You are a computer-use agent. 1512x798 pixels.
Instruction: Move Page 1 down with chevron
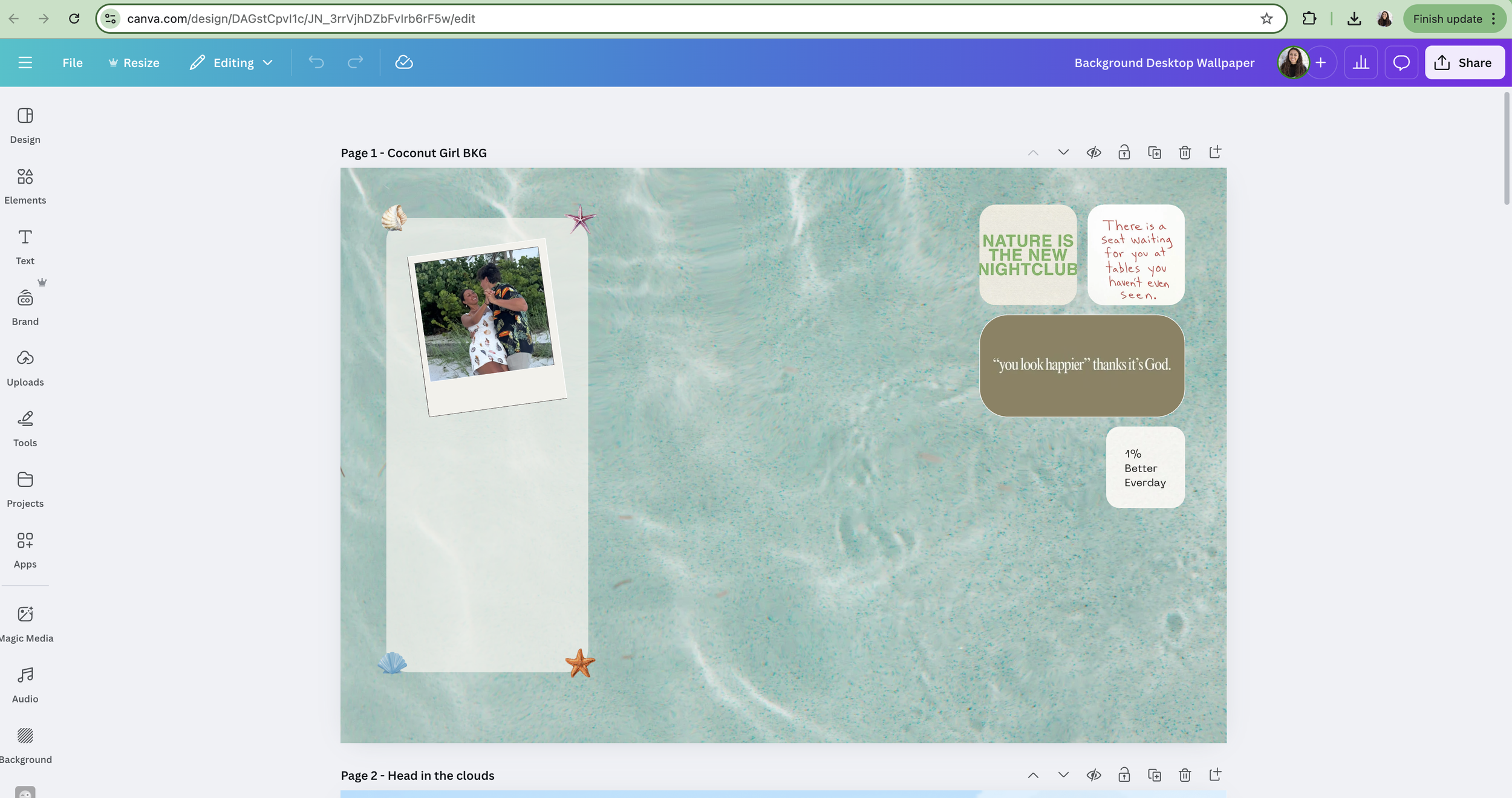coord(1063,153)
